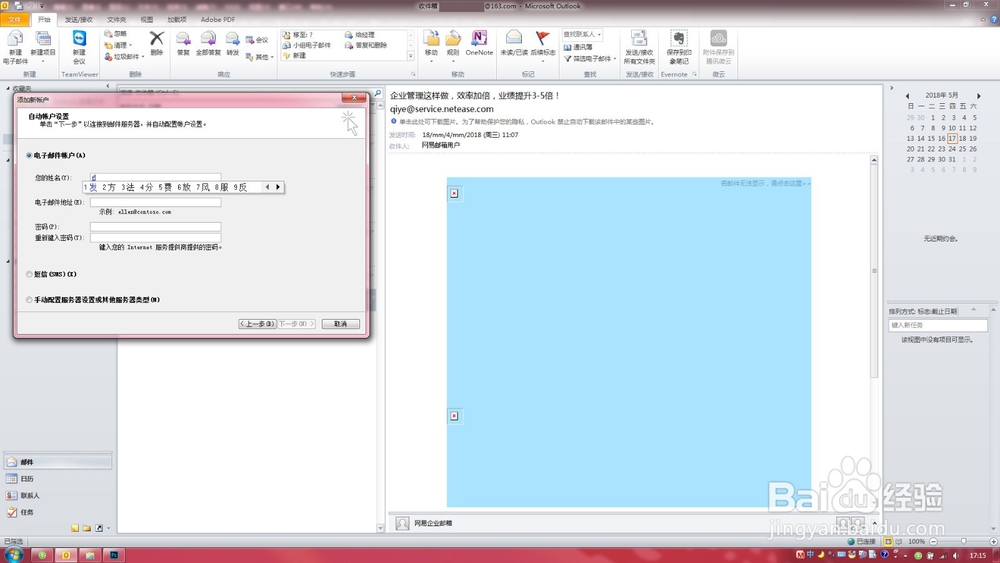Screen dimensions: 1000x563
Task: Open the 新建项目 (New Items) button
Action: (43, 47)
